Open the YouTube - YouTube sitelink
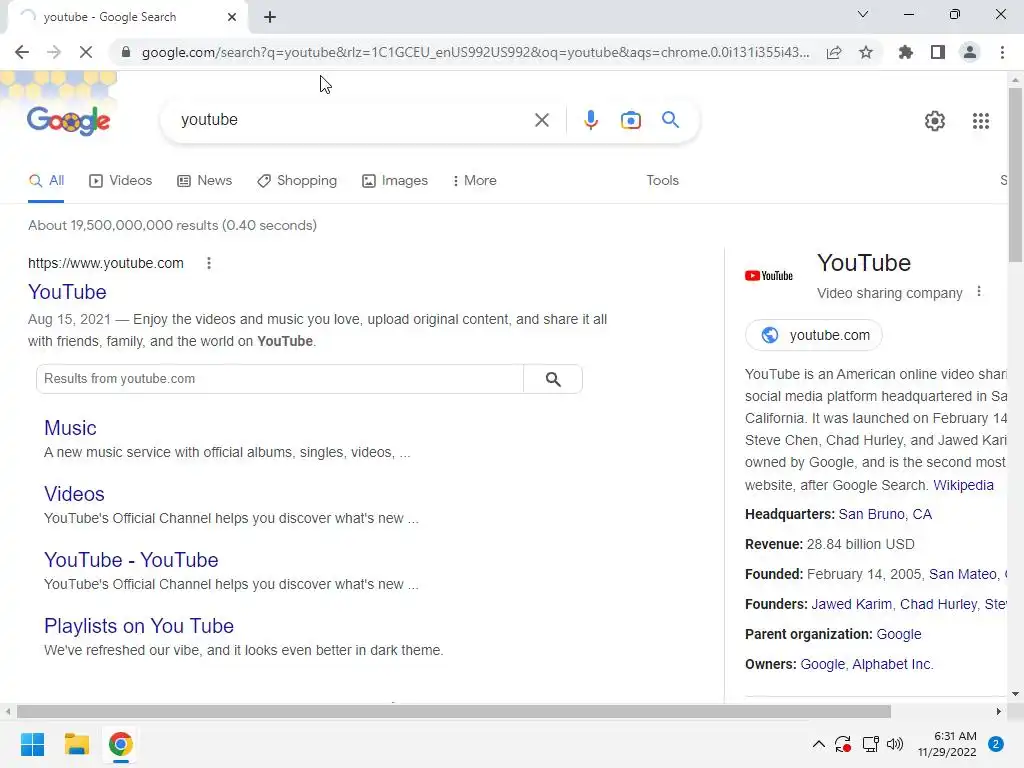Image resolution: width=1024 pixels, height=768 pixels. (131, 560)
